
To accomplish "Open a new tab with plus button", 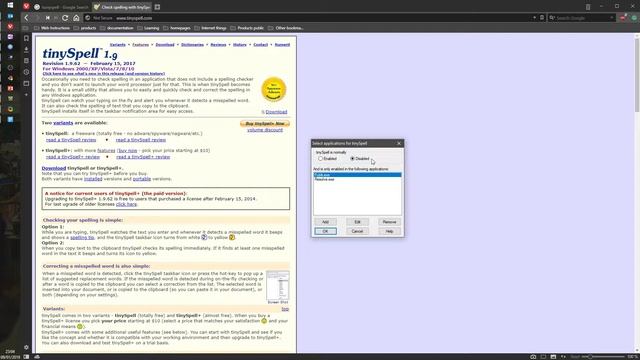I will click(157, 7).
